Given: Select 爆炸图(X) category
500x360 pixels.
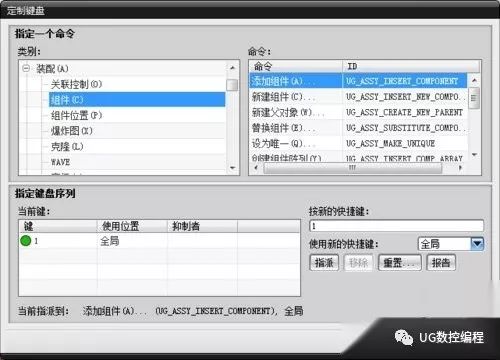Looking at the screenshot, I should click(71, 131).
